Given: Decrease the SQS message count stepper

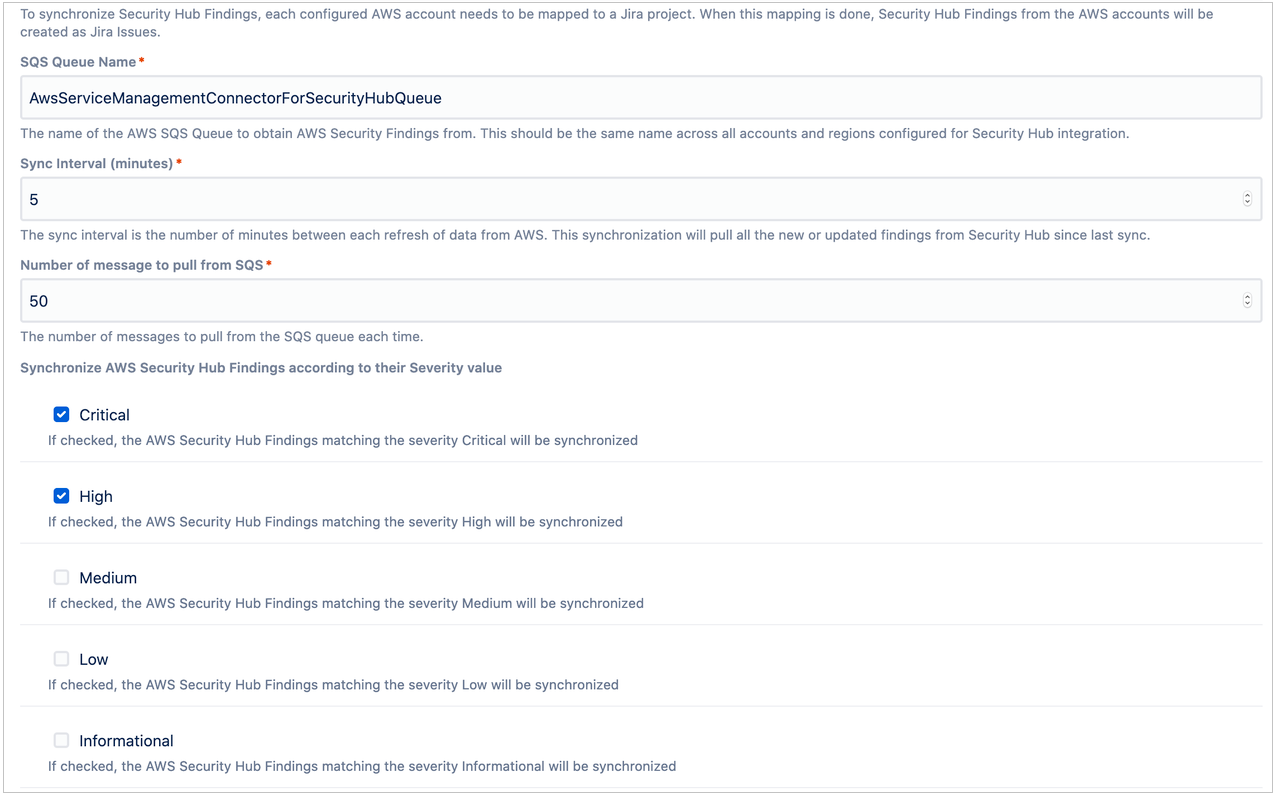Looking at the screenshot, I should (x=1247, y=305).
